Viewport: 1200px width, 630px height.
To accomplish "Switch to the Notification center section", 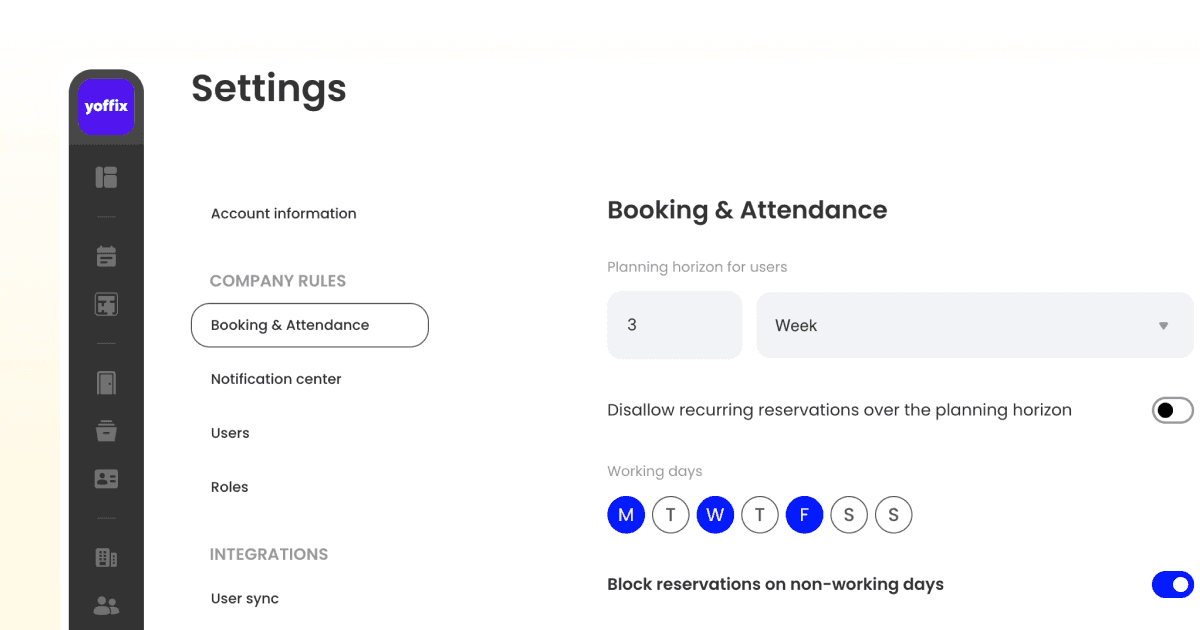I will click(x=276, y=378).
